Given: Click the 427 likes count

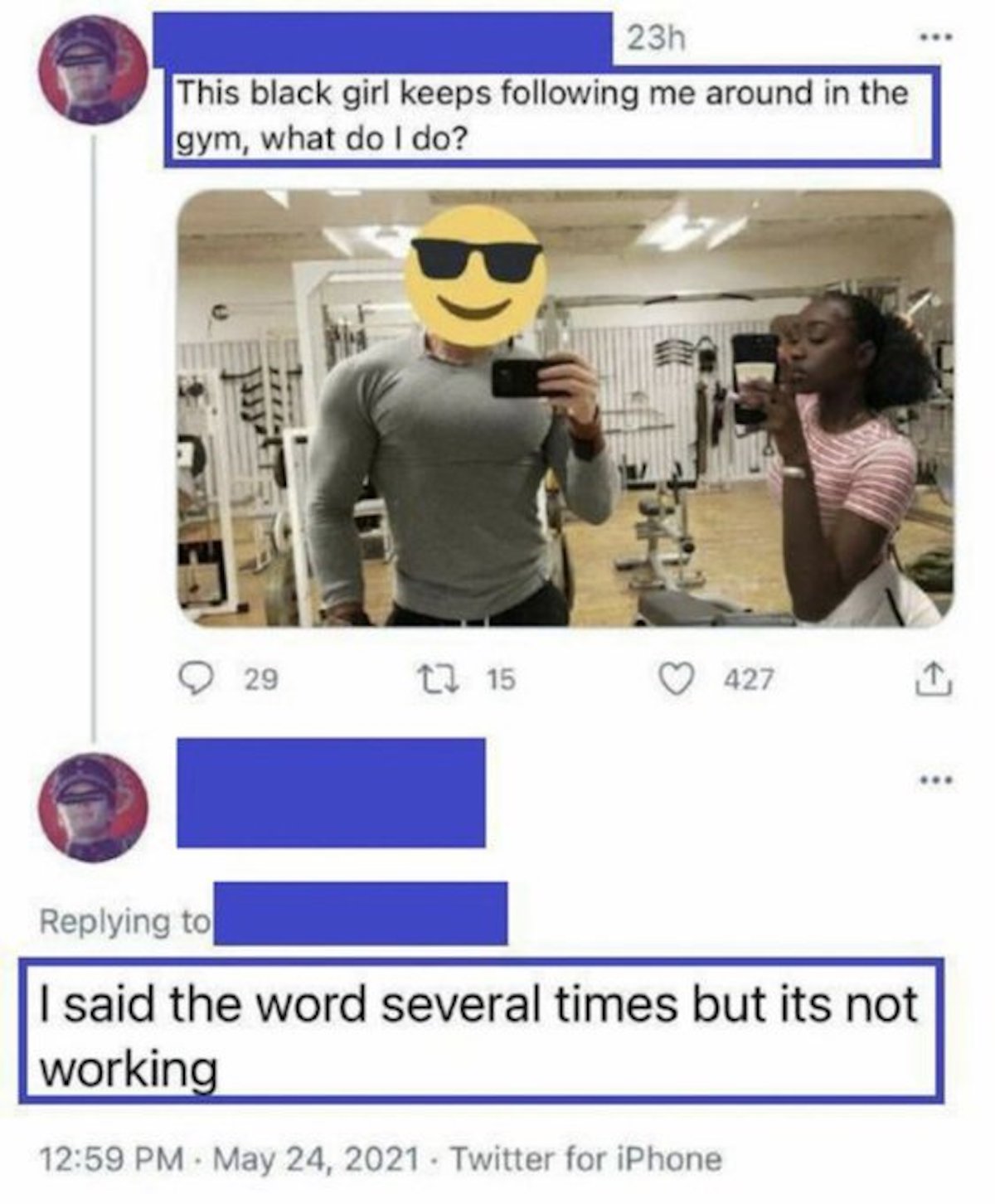Looking at the screenshot, I should [750, 680].
